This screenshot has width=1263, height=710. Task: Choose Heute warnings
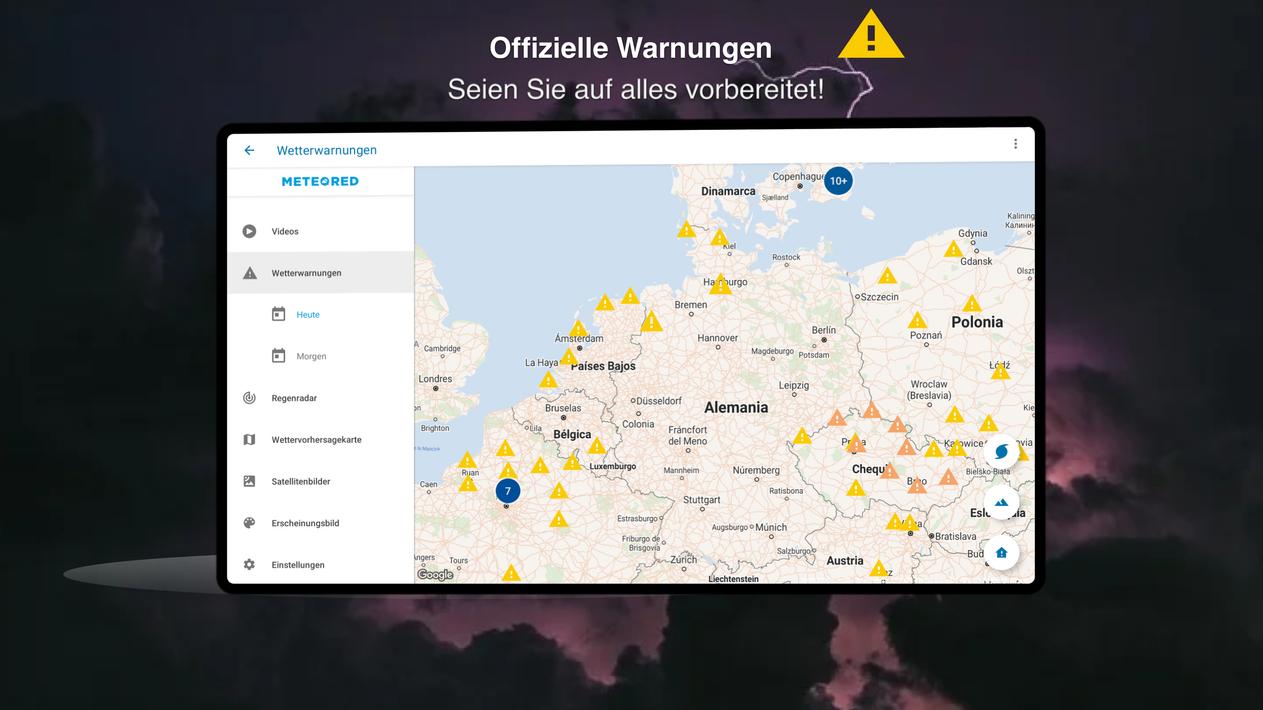click(308, 315)
